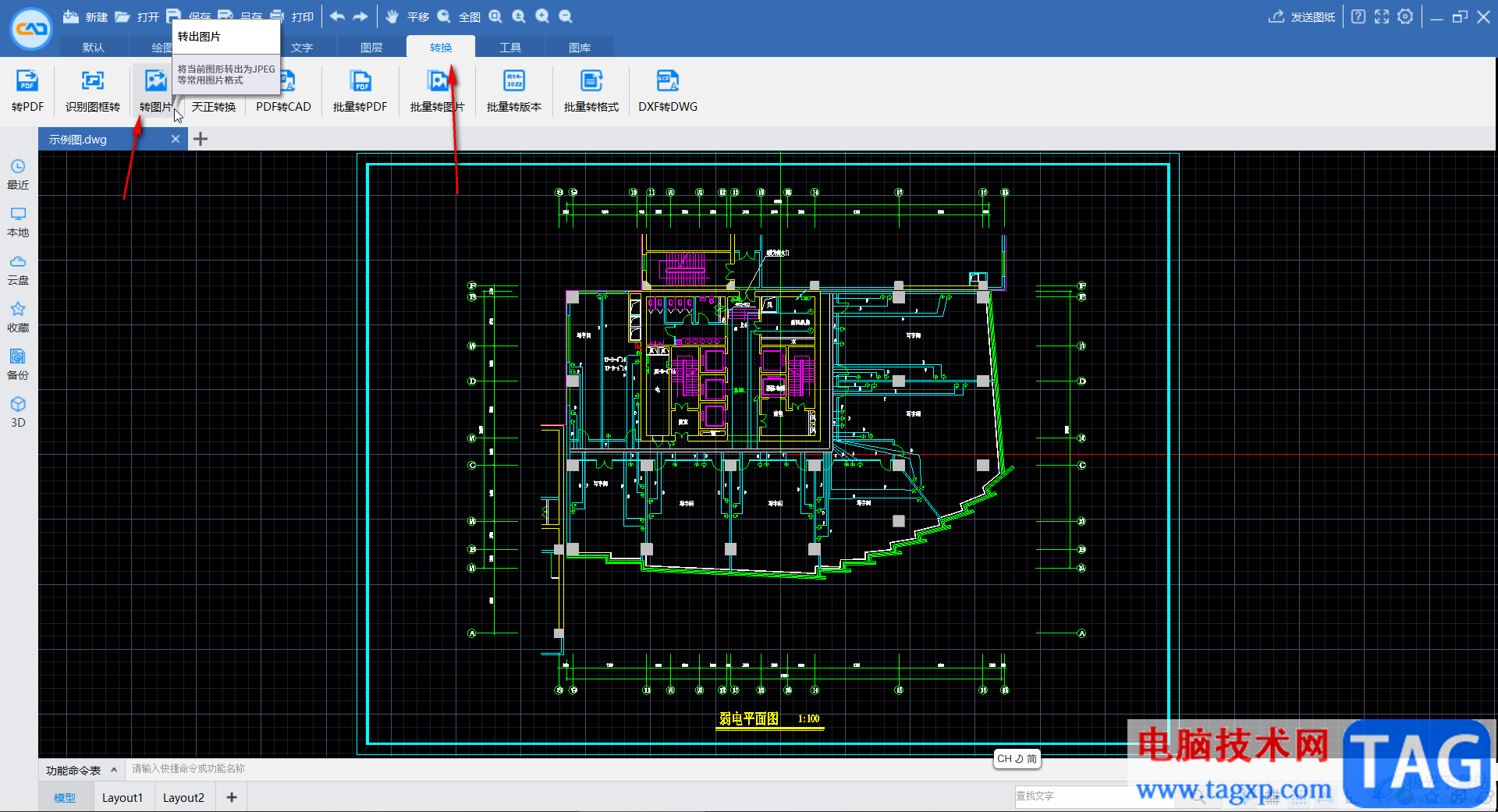The width and height of the screenshot is (1498, 812).
Task: Add a new document tab
Action: coord(201,139)
